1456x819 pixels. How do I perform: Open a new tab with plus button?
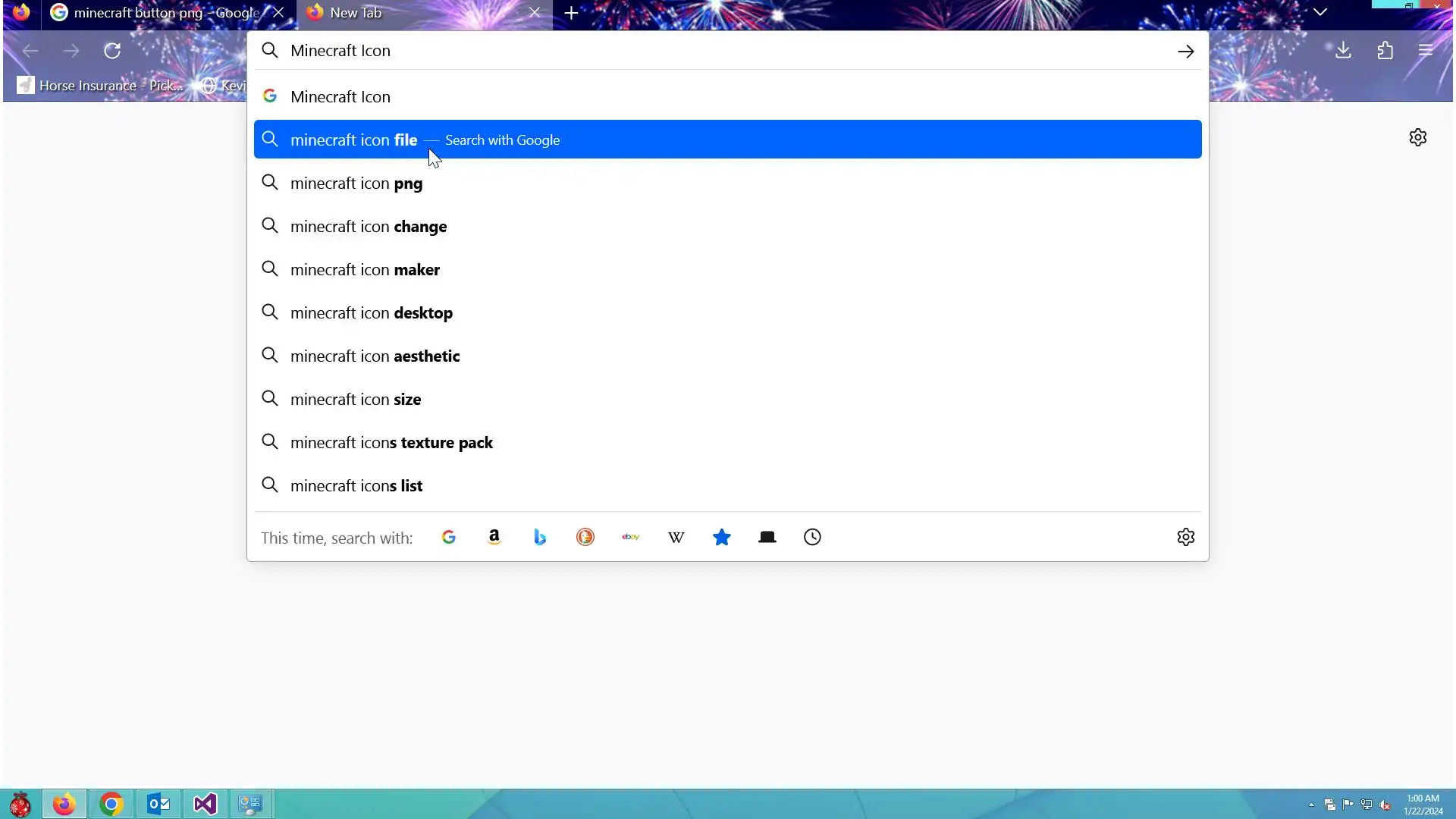pos(571,13)
